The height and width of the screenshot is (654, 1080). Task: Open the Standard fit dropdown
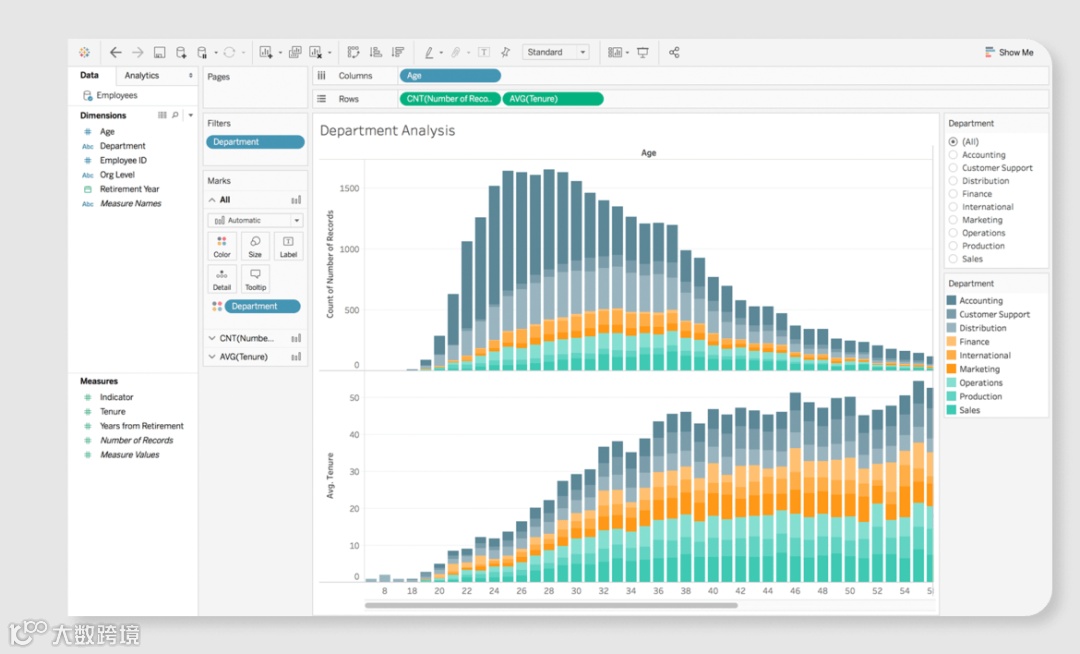click(556, 52)
